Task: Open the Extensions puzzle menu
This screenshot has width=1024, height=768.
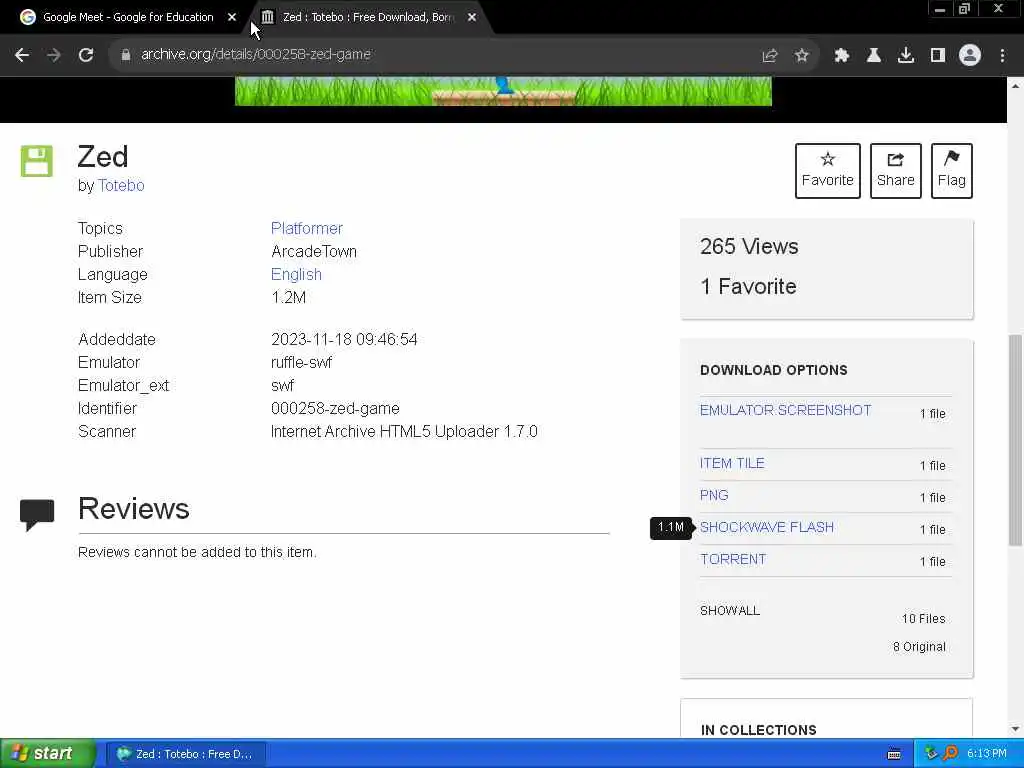Action: [x=842, y=56]
